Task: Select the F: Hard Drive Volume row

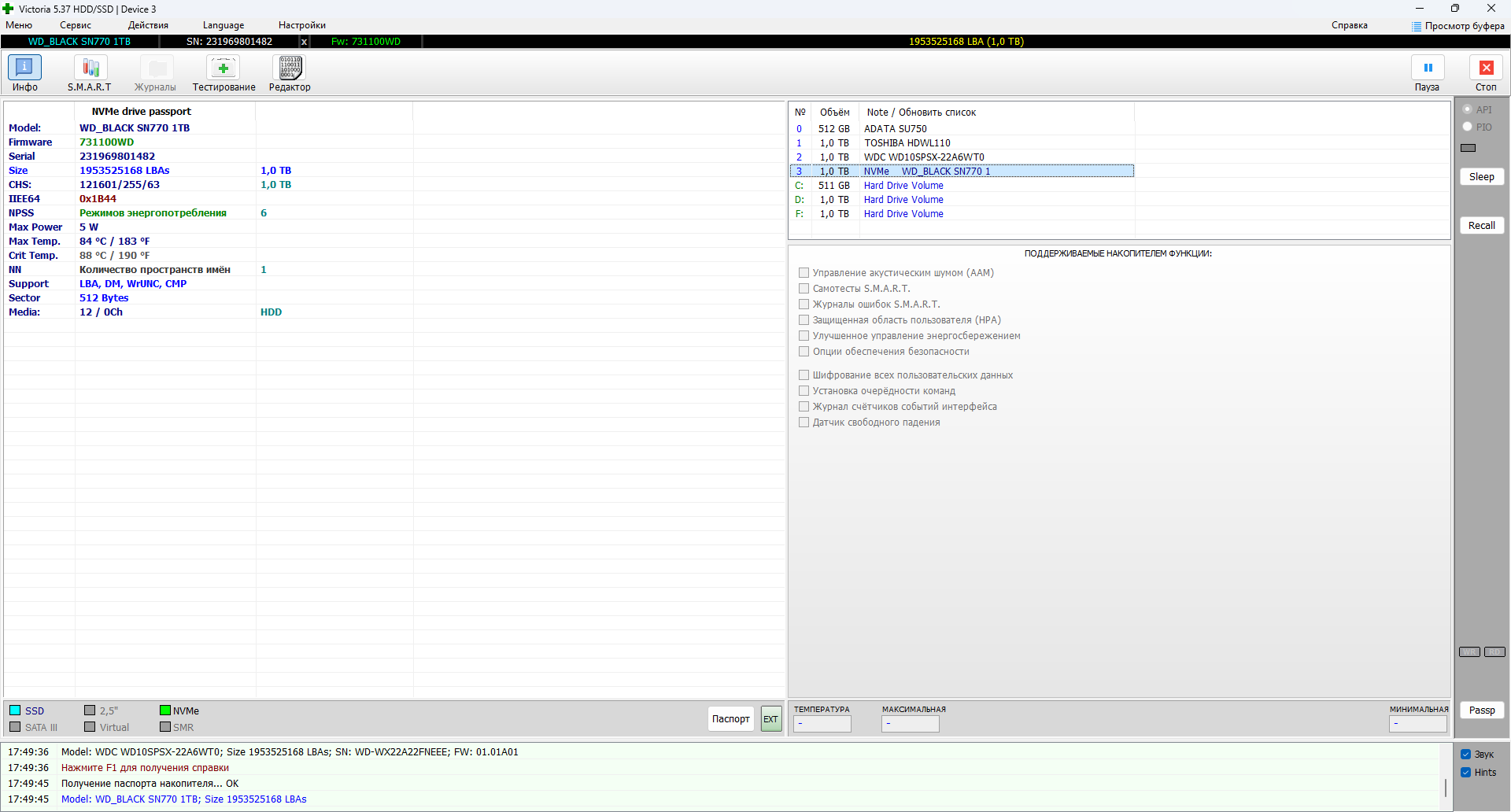Action: (962, 214)
